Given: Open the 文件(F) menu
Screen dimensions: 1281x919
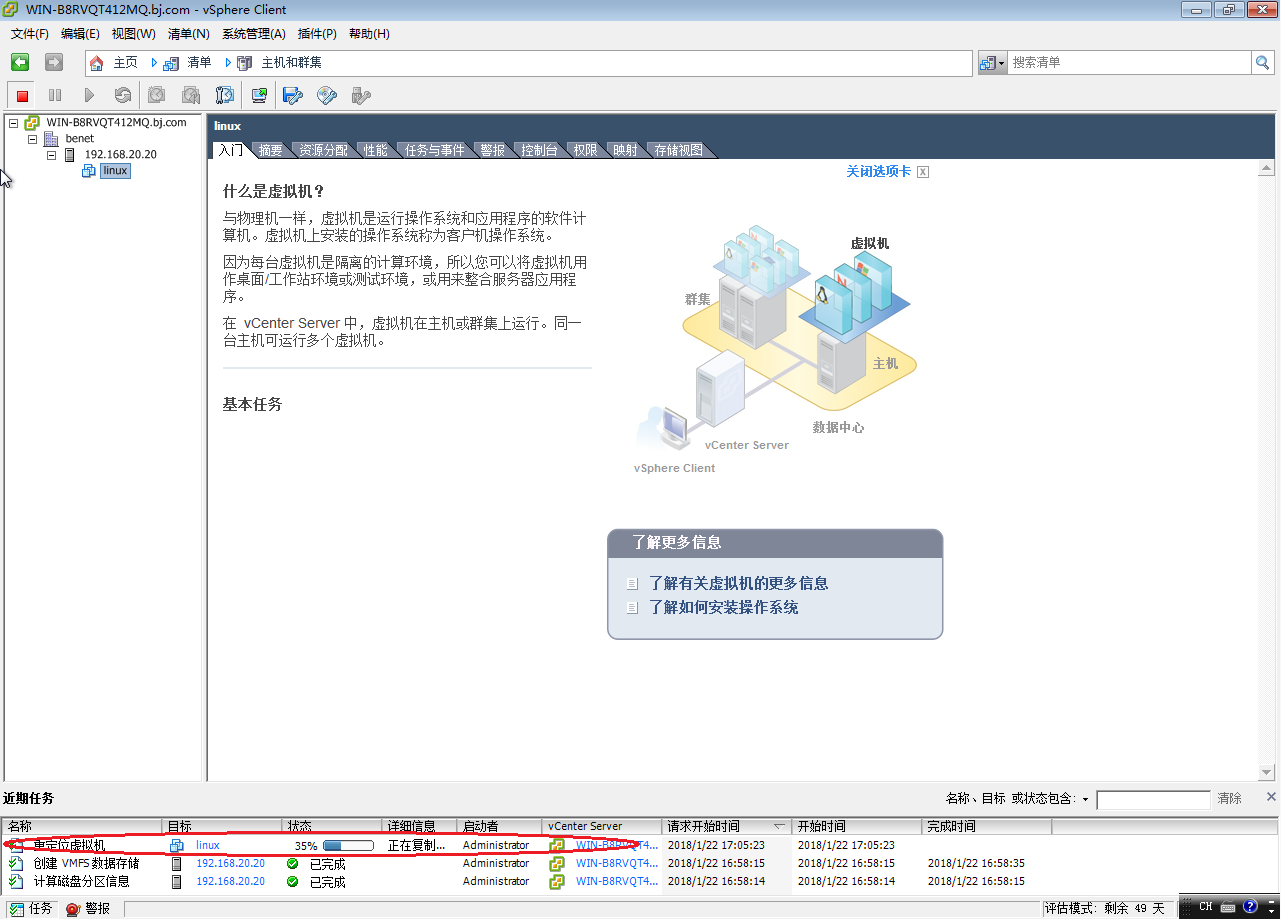Looking at the screenshot, I should [x=30, y=34].
